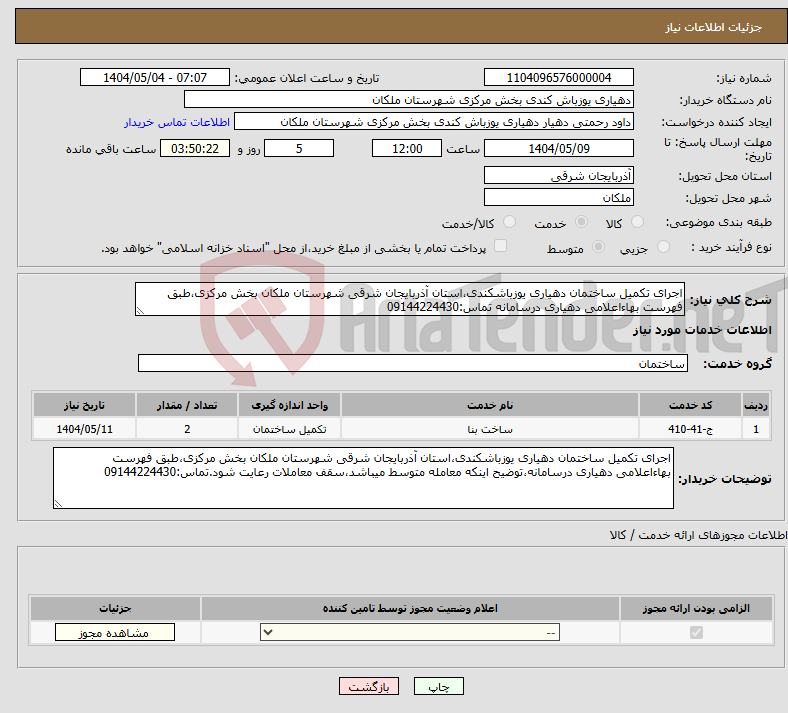Click the resize handle of description box
Screen dimensions: 788x713
(140, 311)
